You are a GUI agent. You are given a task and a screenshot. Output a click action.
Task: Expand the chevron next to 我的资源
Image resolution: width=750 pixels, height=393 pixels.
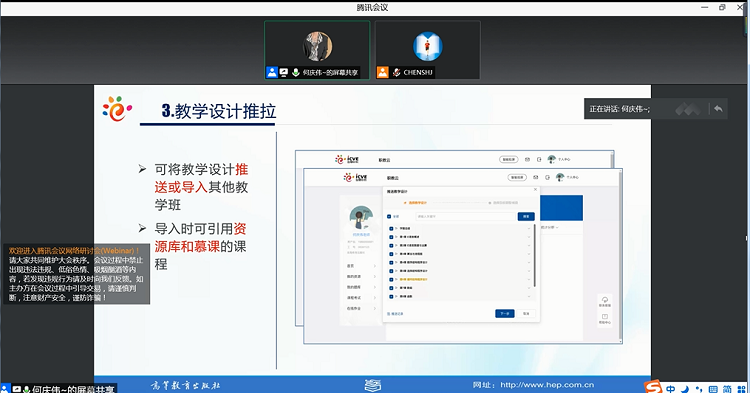click(375, 276)
